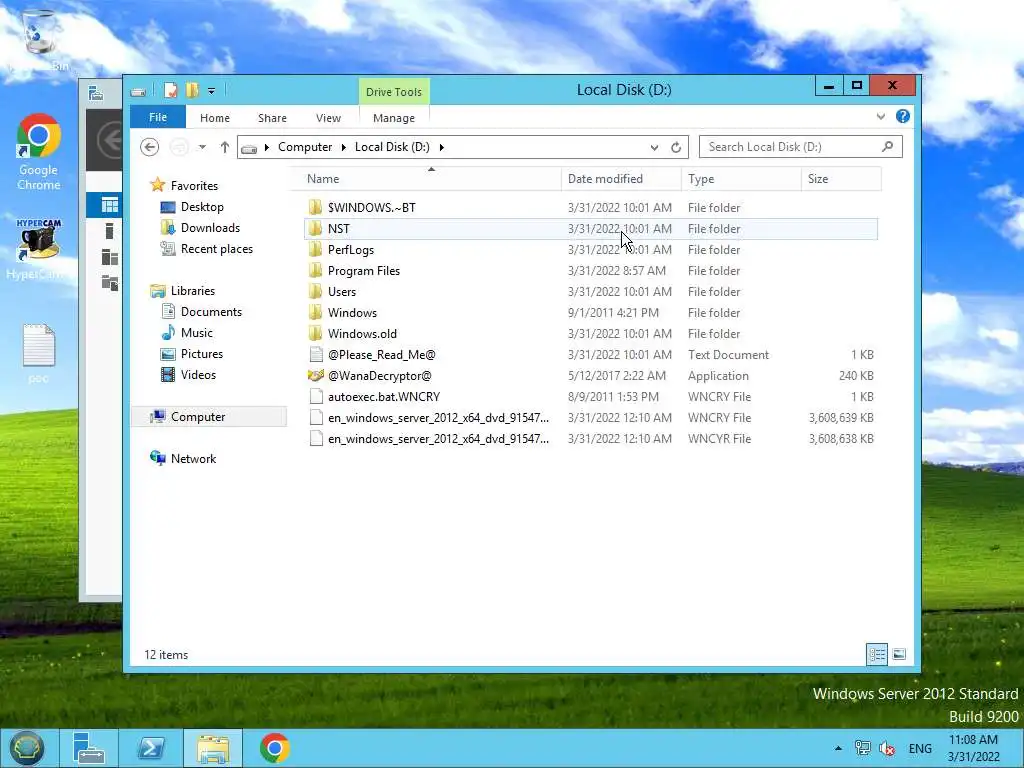Refresh the Local Disk (D:) folder view

[676, 148]
